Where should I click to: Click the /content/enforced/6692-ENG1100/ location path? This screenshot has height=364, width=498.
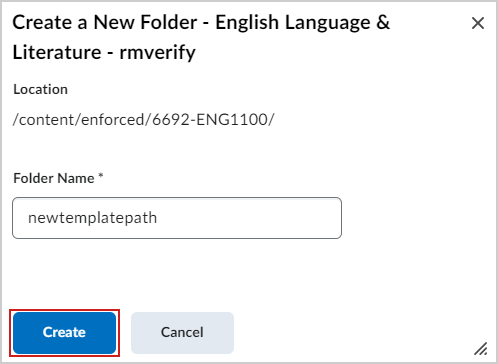[143, 119]
